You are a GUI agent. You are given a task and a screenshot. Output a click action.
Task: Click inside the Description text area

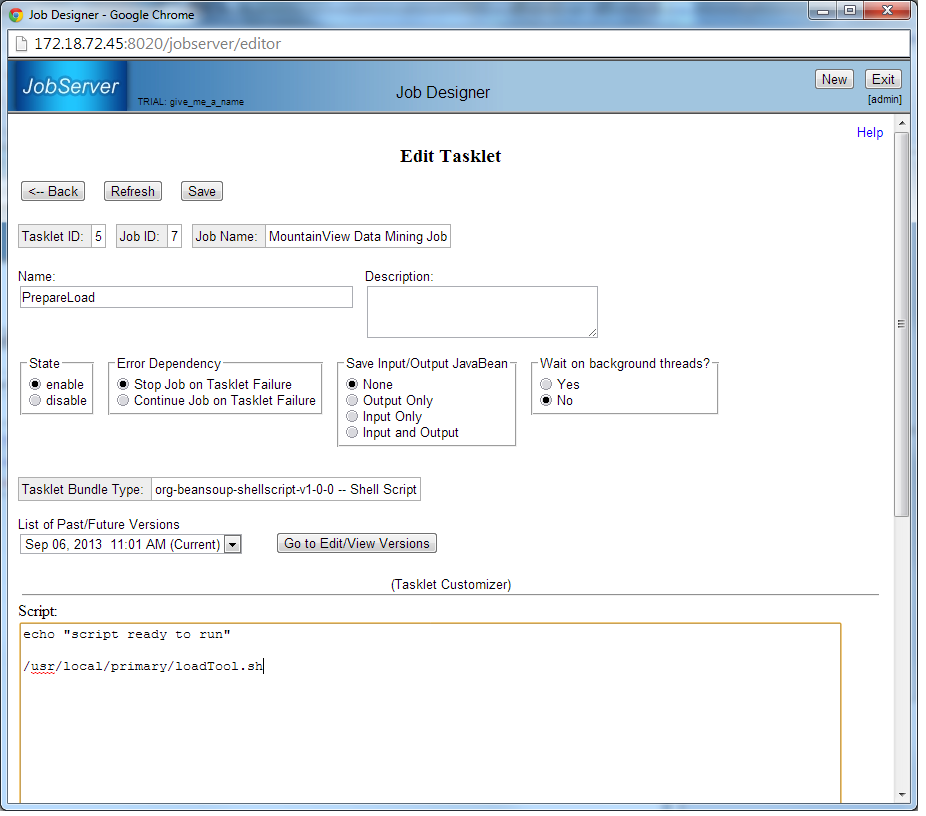tap(482, 312)
